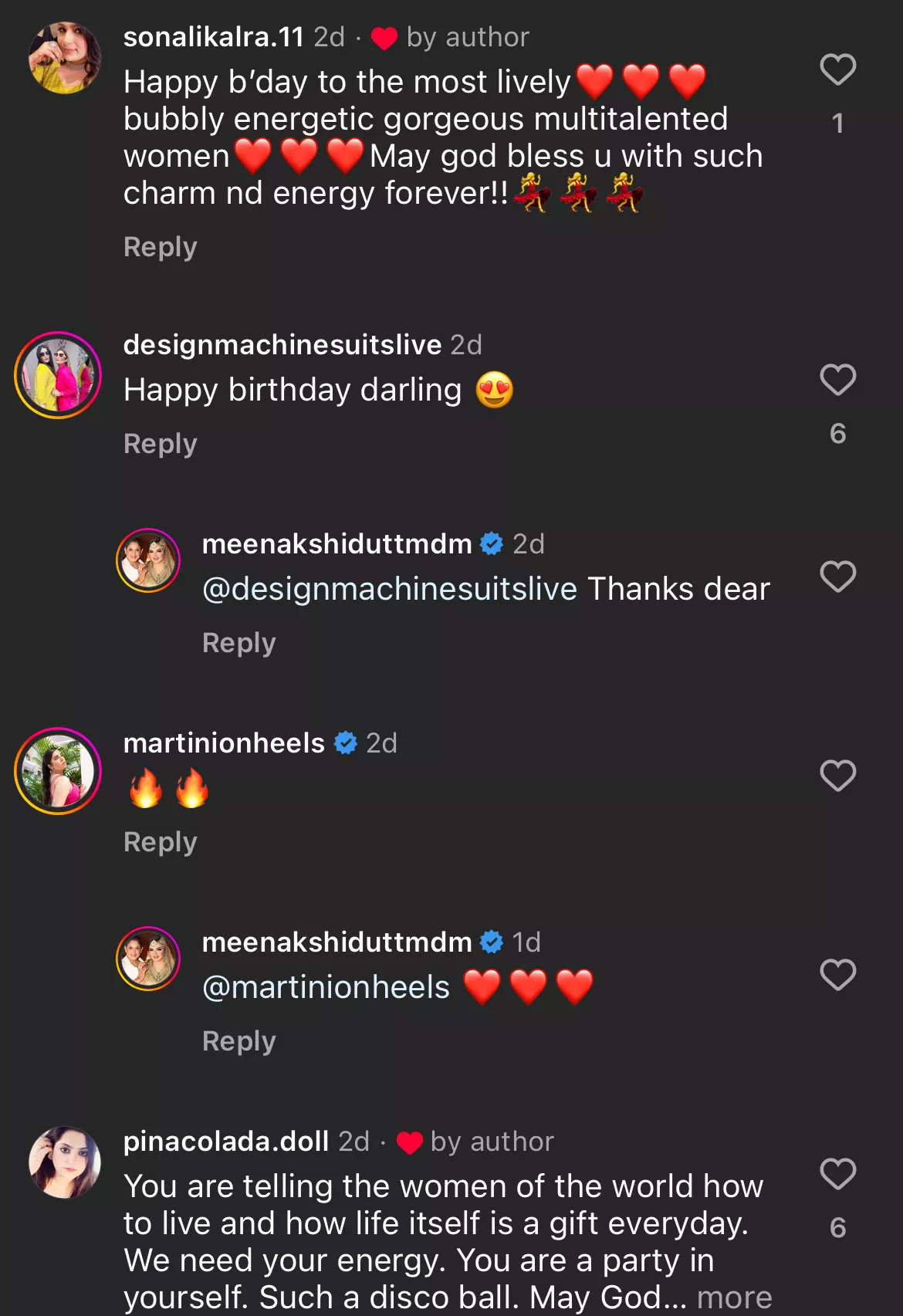Tap meenakshiduttmdm avatar beside hearts reply
The width and height of the screenshot is (903, 1316).
(148, 959)
